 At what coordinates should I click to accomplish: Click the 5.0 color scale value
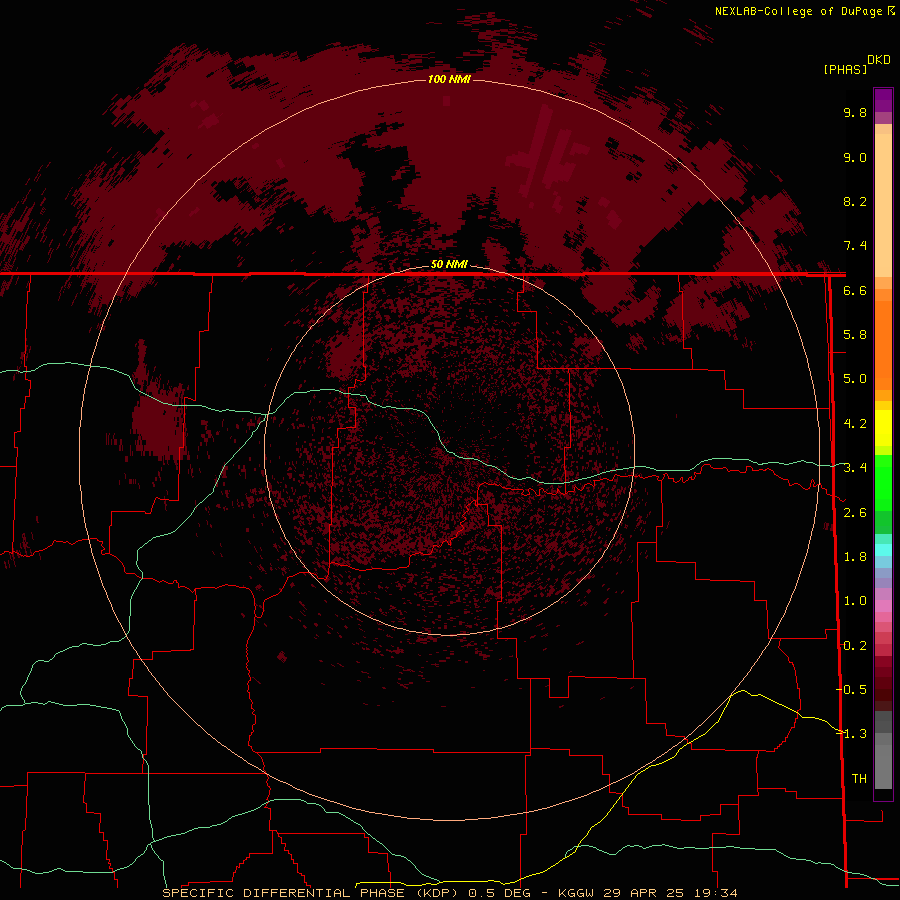[855, 379]
